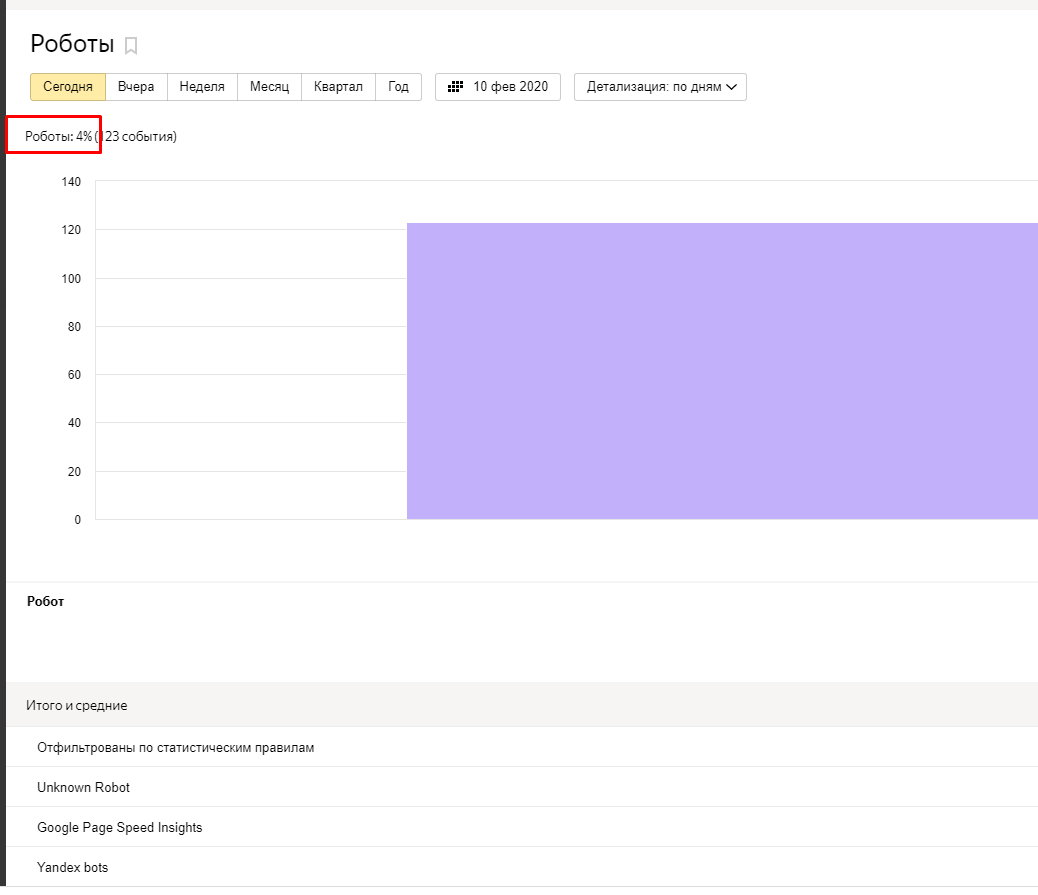The image size is (1038, 895).
Task: Click the 120 y-axis label
Action: [x=71, y=230]
